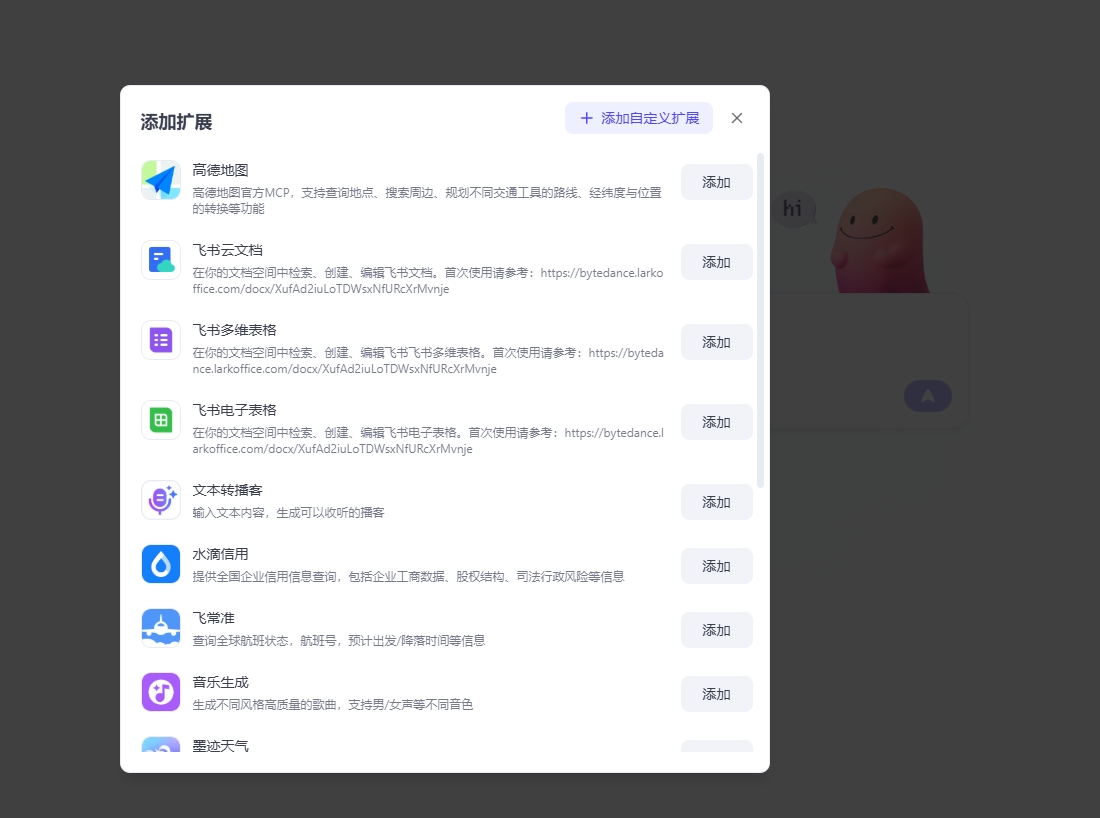Click the 高德地图 app icon
Viewport: 1100px width, 818px height.
(161, 180)
